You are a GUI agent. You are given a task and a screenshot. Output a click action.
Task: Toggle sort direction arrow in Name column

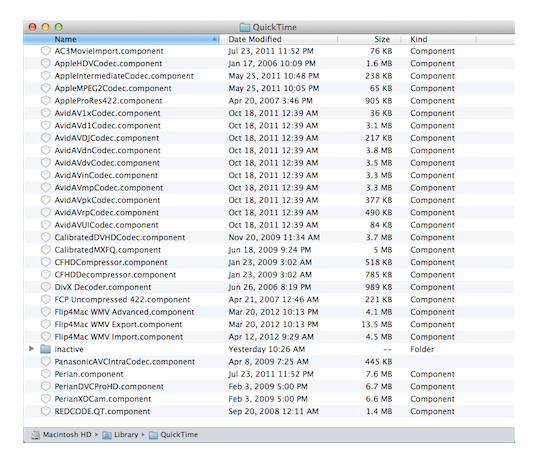214,39
